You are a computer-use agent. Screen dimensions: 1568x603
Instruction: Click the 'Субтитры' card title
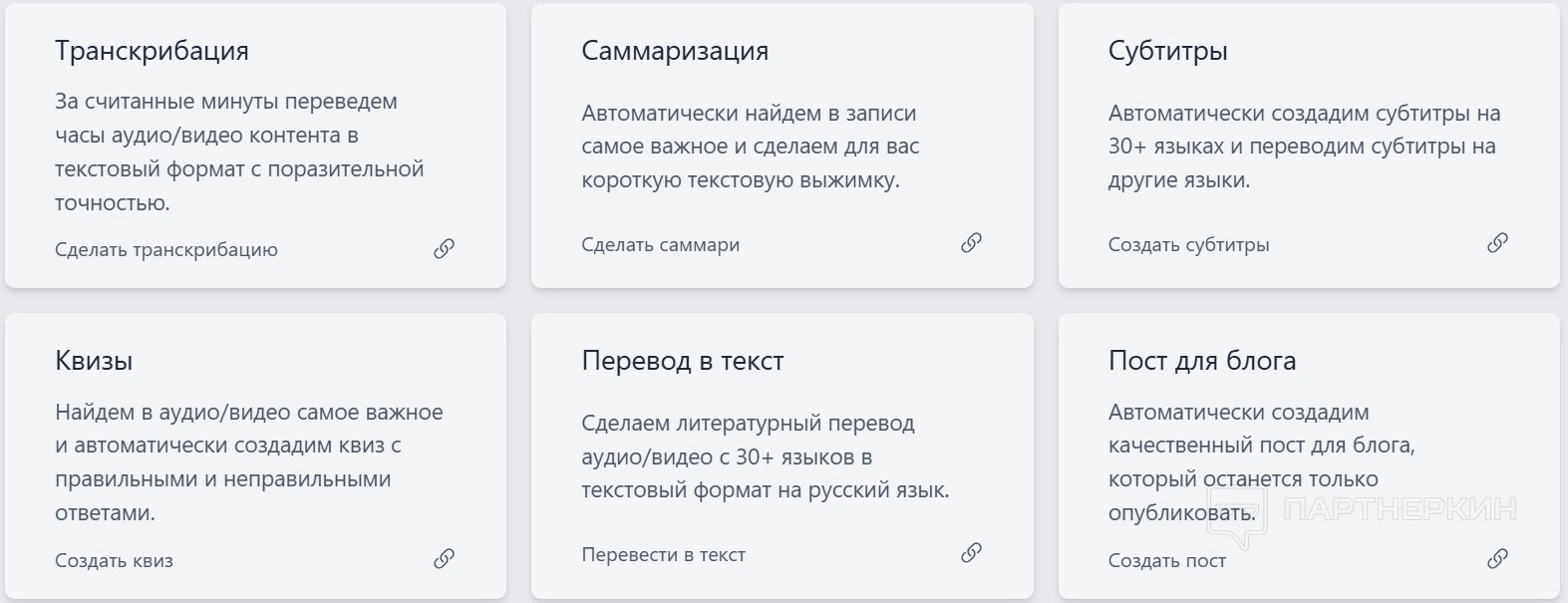click(x=1167, y=52)
